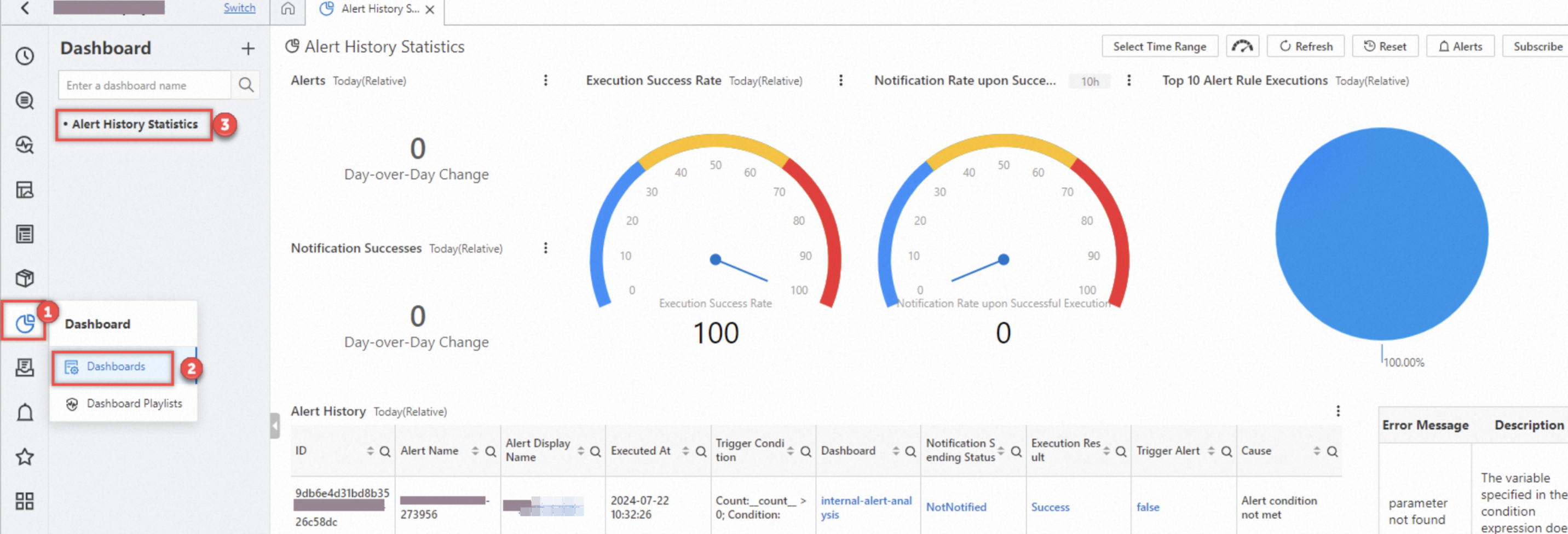The image size is (1568, 534).
Task: Search the Executed At column using its magnifier
Action: 701,451
